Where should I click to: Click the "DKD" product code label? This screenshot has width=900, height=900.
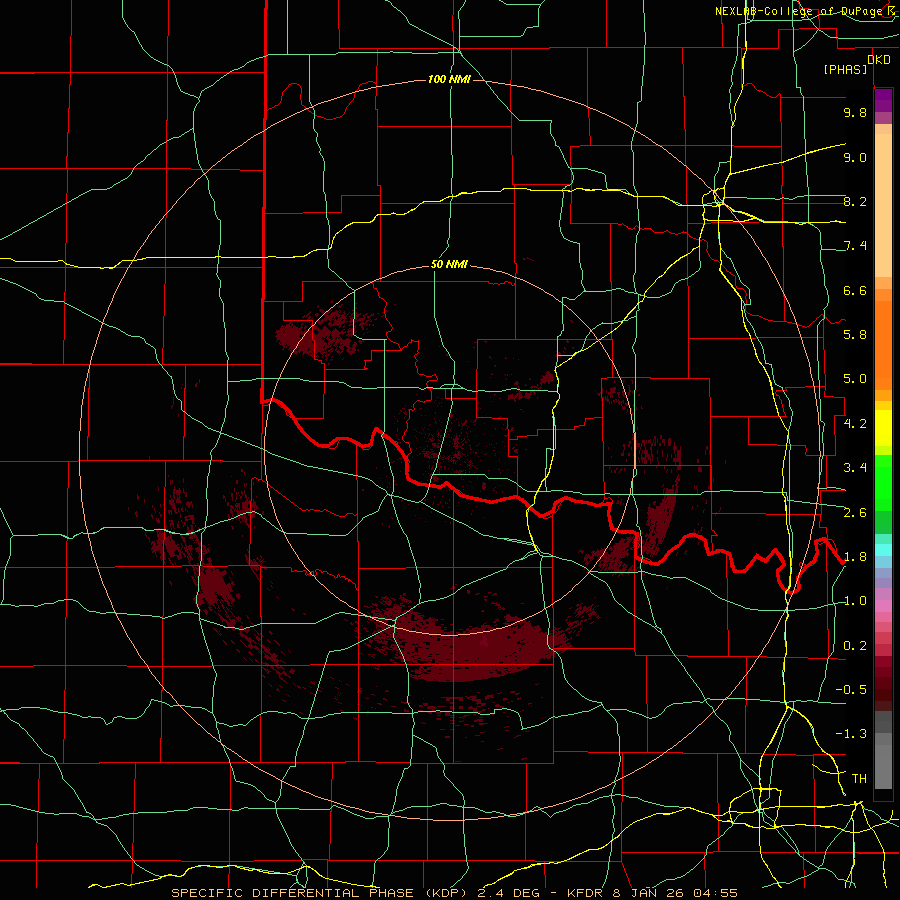[x=879, y=60]
